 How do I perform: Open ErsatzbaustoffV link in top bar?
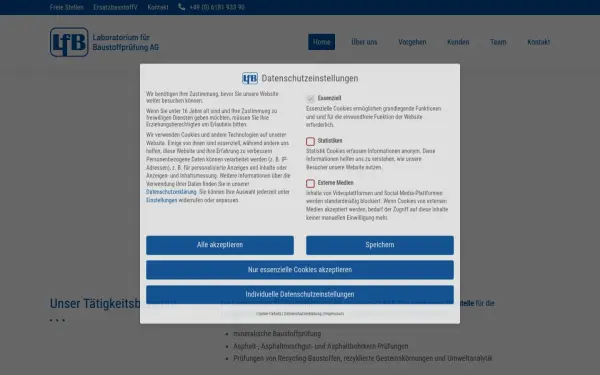click(x=116, y=7)
